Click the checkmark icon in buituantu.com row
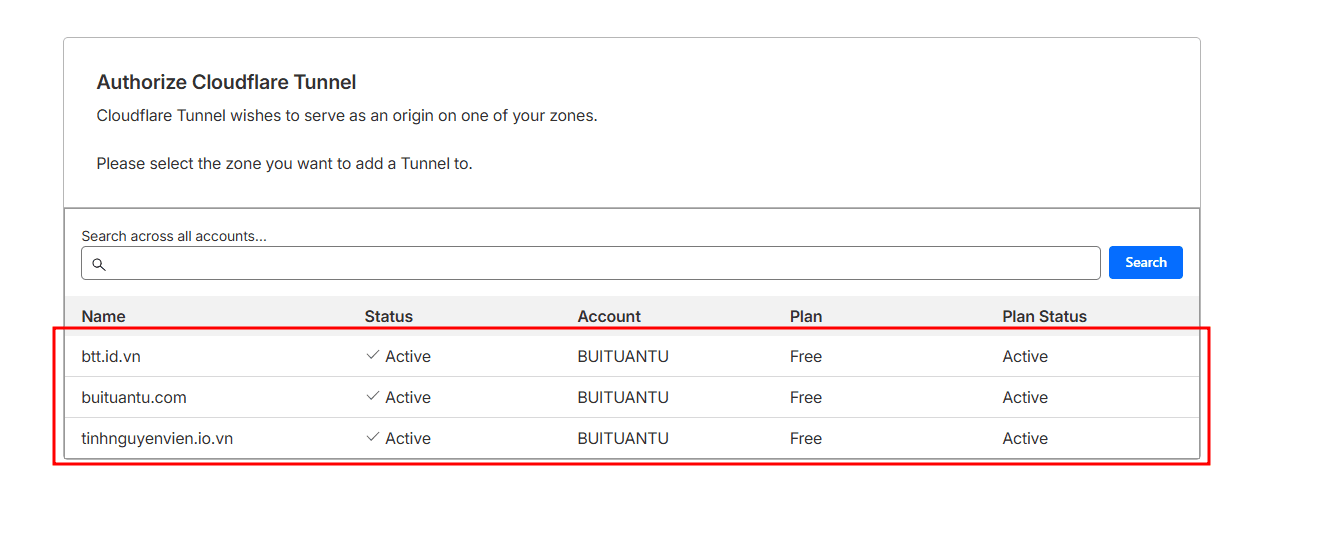 click(x=373, y=397)
